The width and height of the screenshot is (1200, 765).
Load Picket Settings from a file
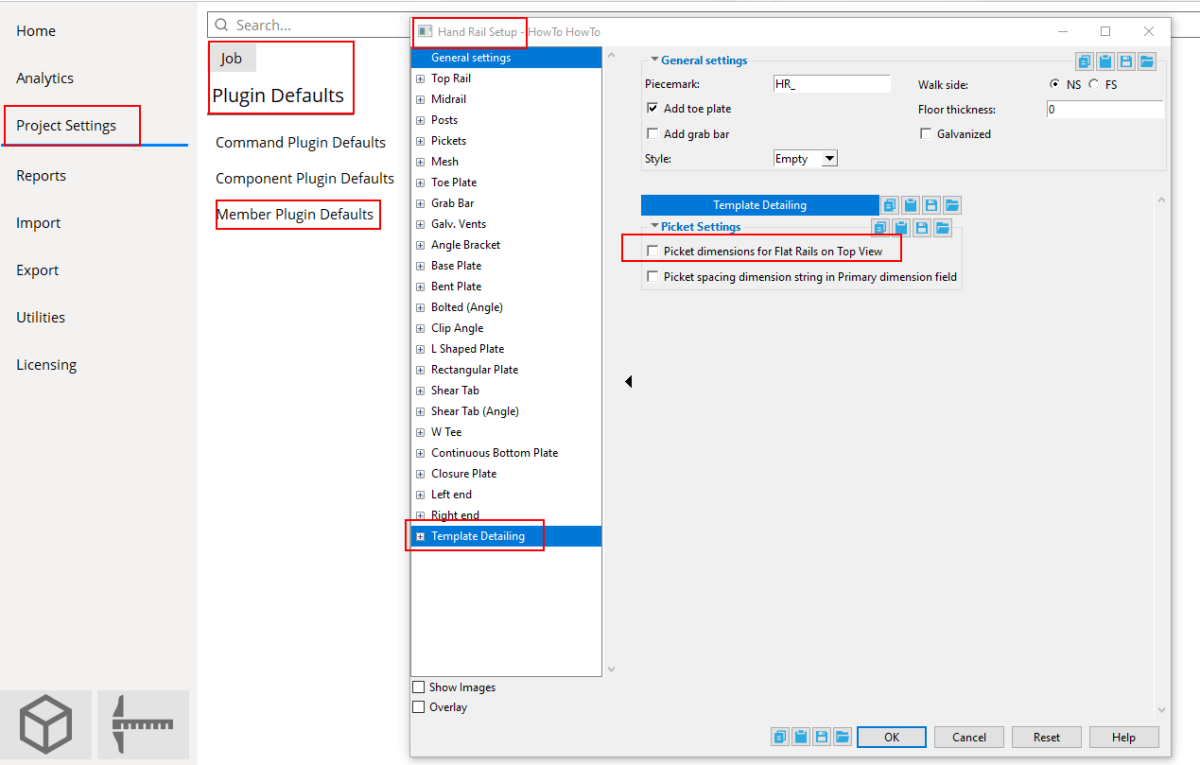click(942, 227)
